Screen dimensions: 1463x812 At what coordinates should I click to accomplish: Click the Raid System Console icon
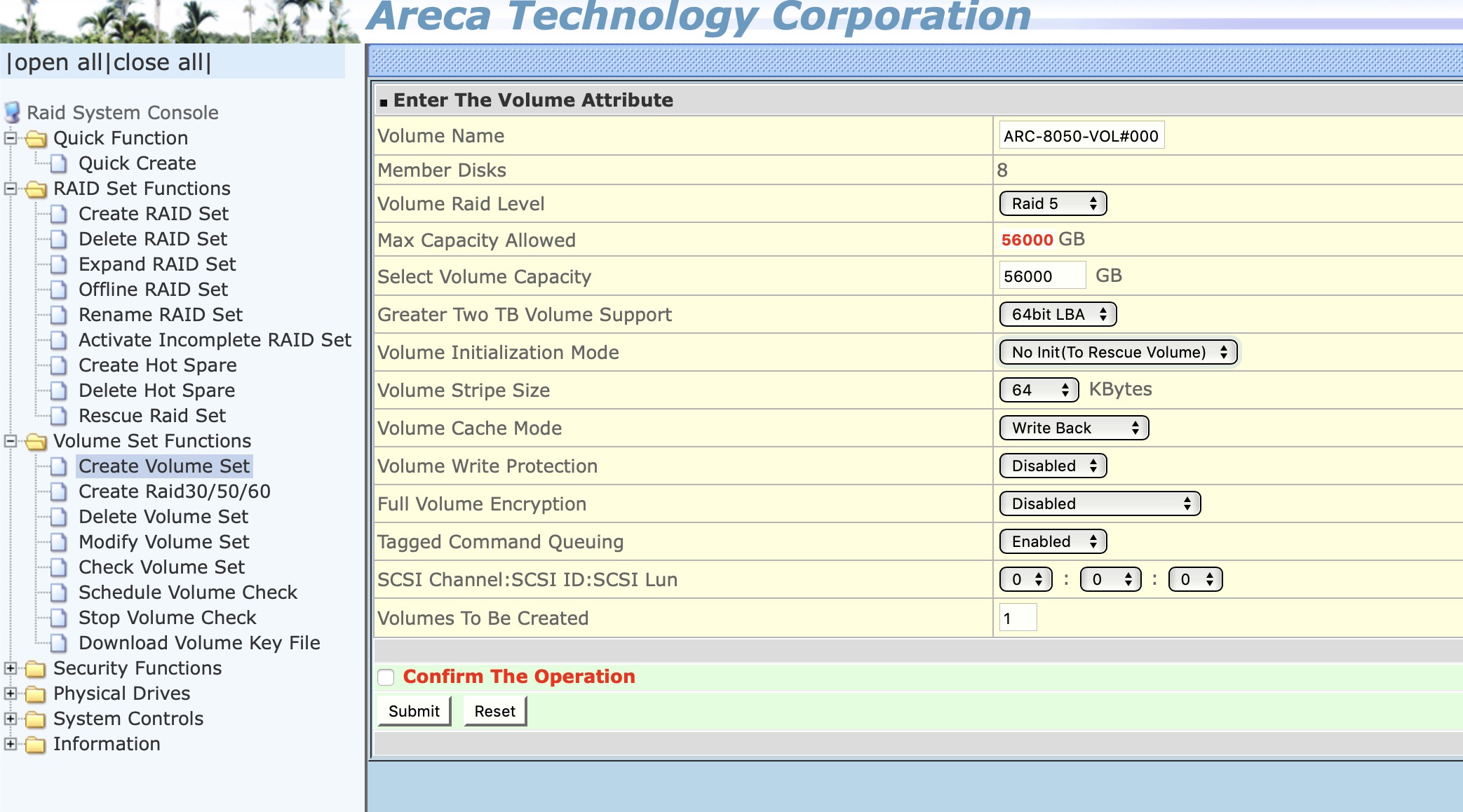(x=12, y=112)
